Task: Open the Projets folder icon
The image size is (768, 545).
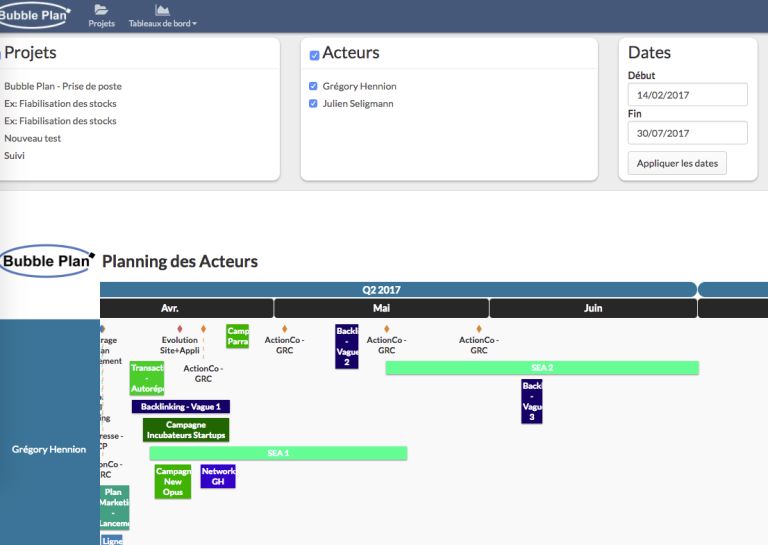Action: click(x=101, y=9)
